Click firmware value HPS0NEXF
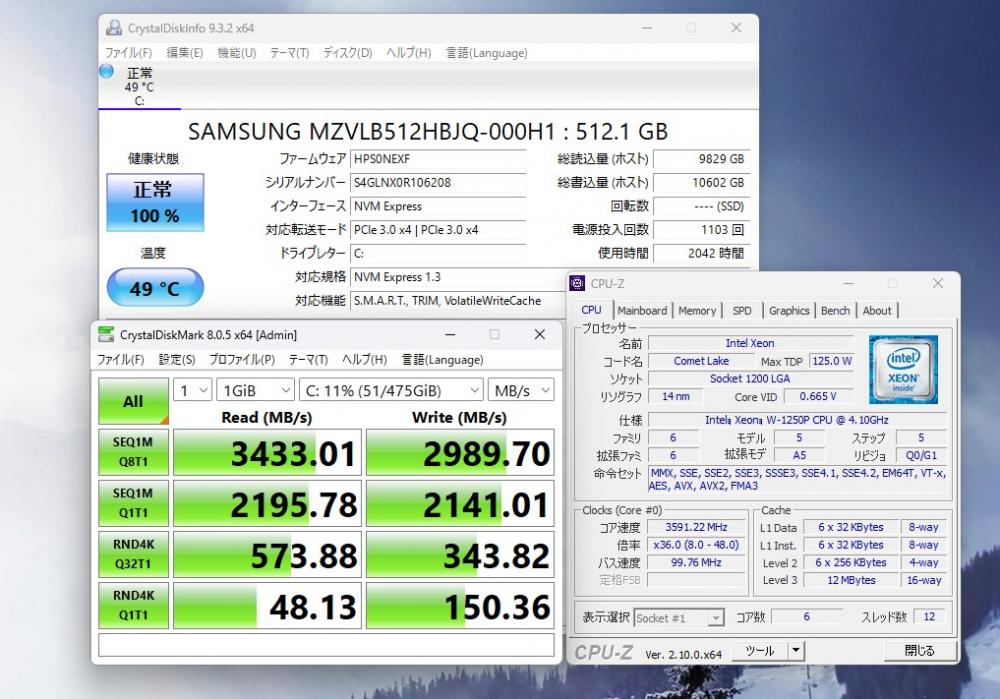The height and width of the screenshot is (699, 1000). coord(438,159)
